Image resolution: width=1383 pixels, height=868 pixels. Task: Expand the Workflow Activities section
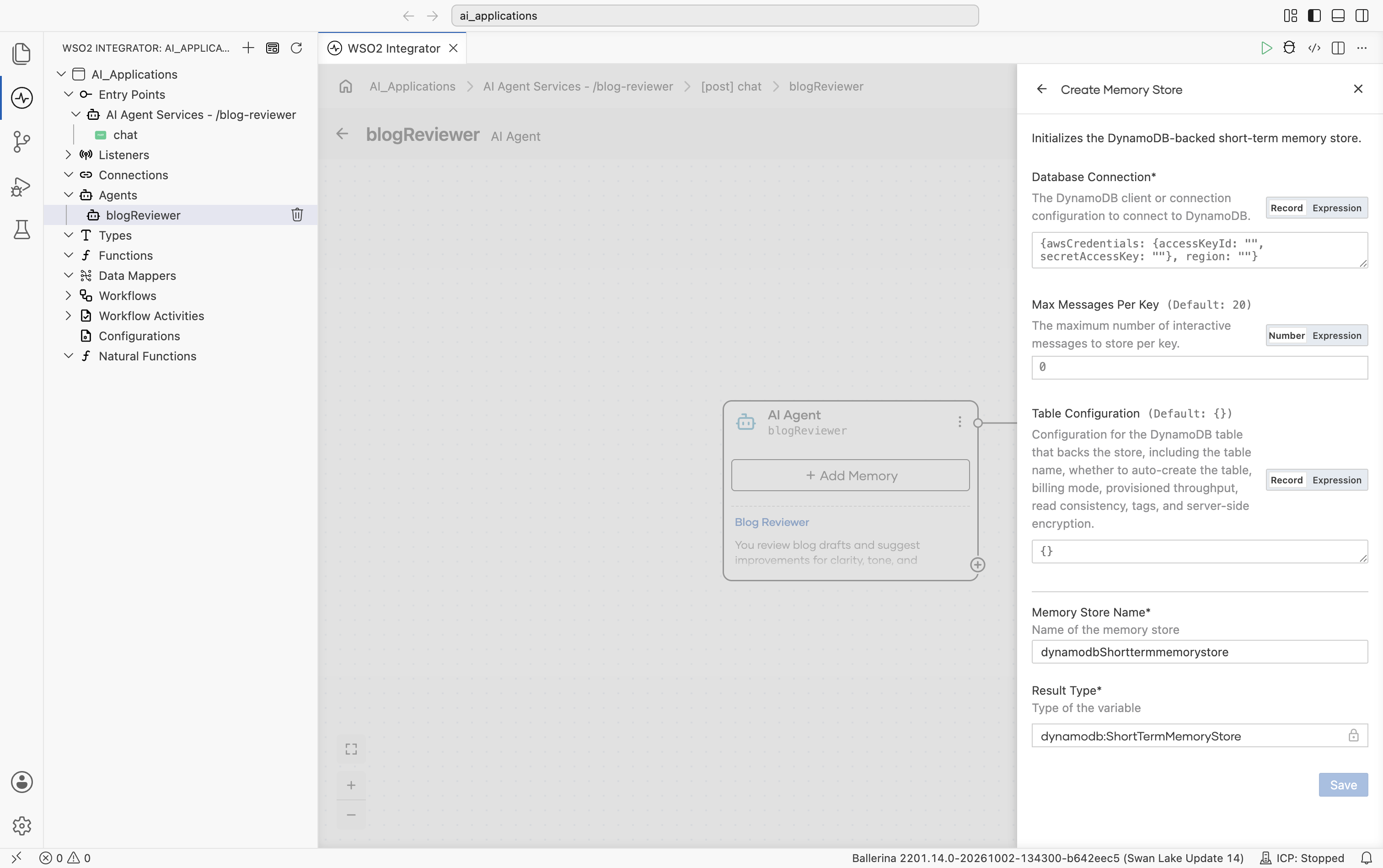click(68, 315)
